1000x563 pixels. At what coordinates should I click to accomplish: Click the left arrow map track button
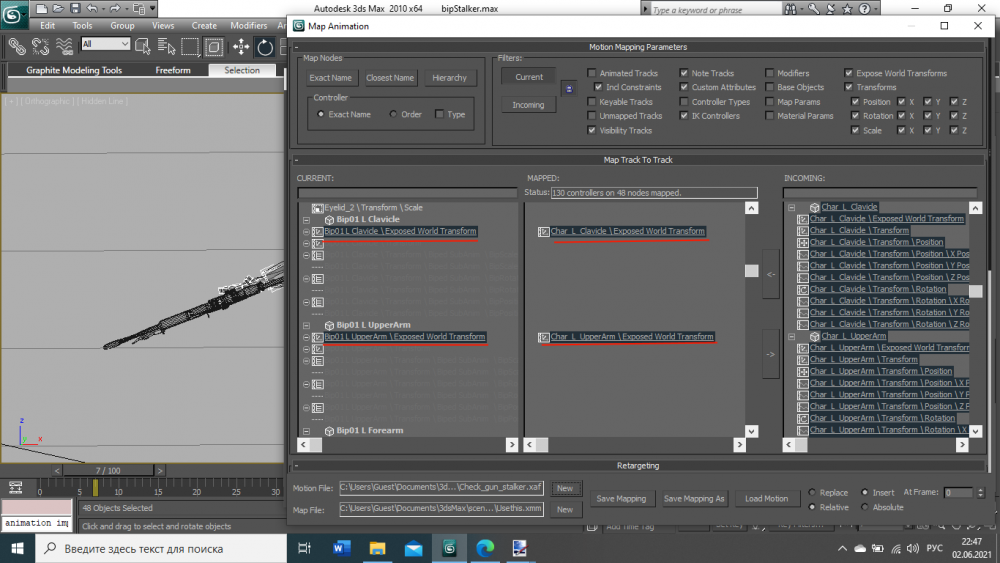point(770,274)
